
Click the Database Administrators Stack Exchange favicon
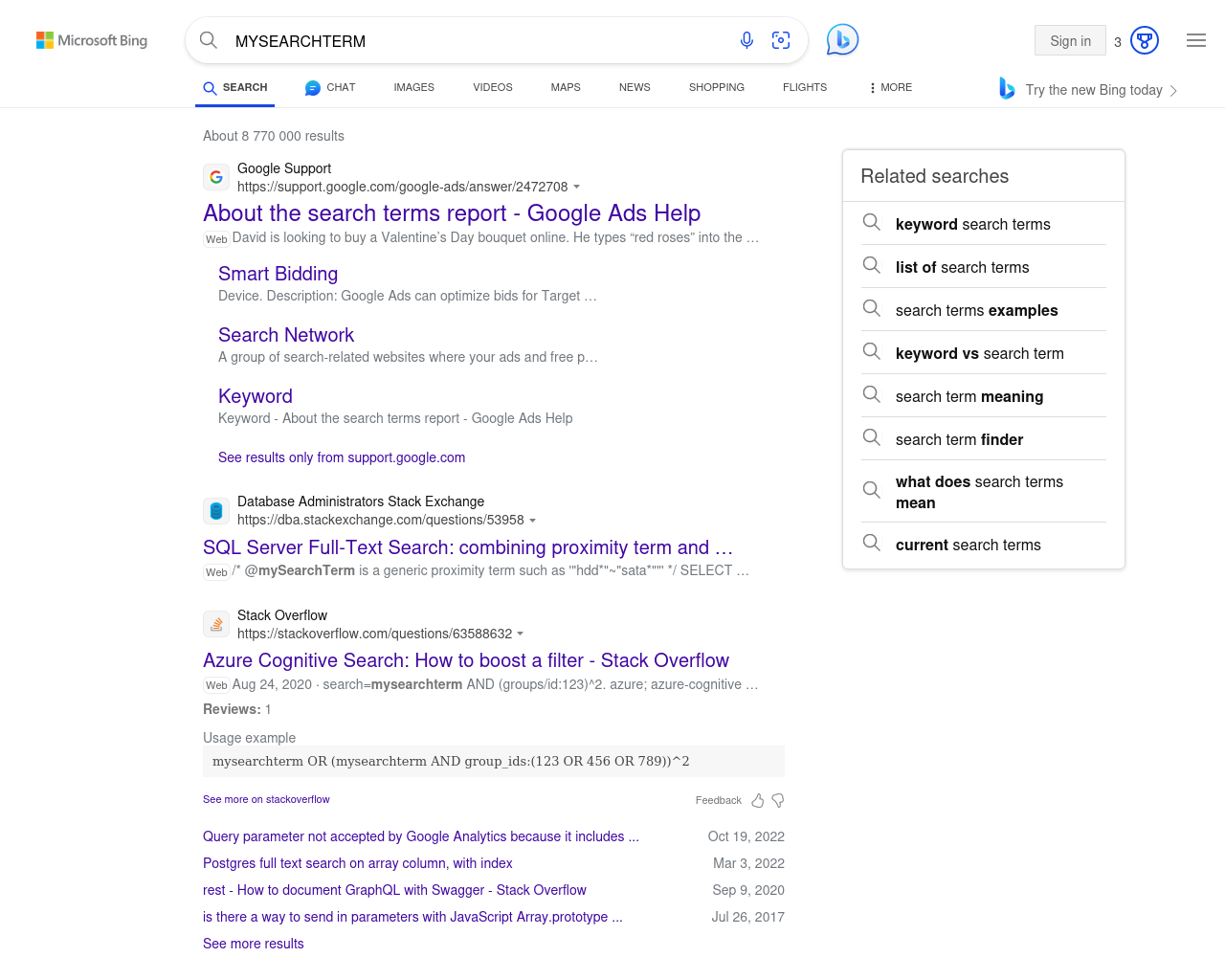point(216,511)
